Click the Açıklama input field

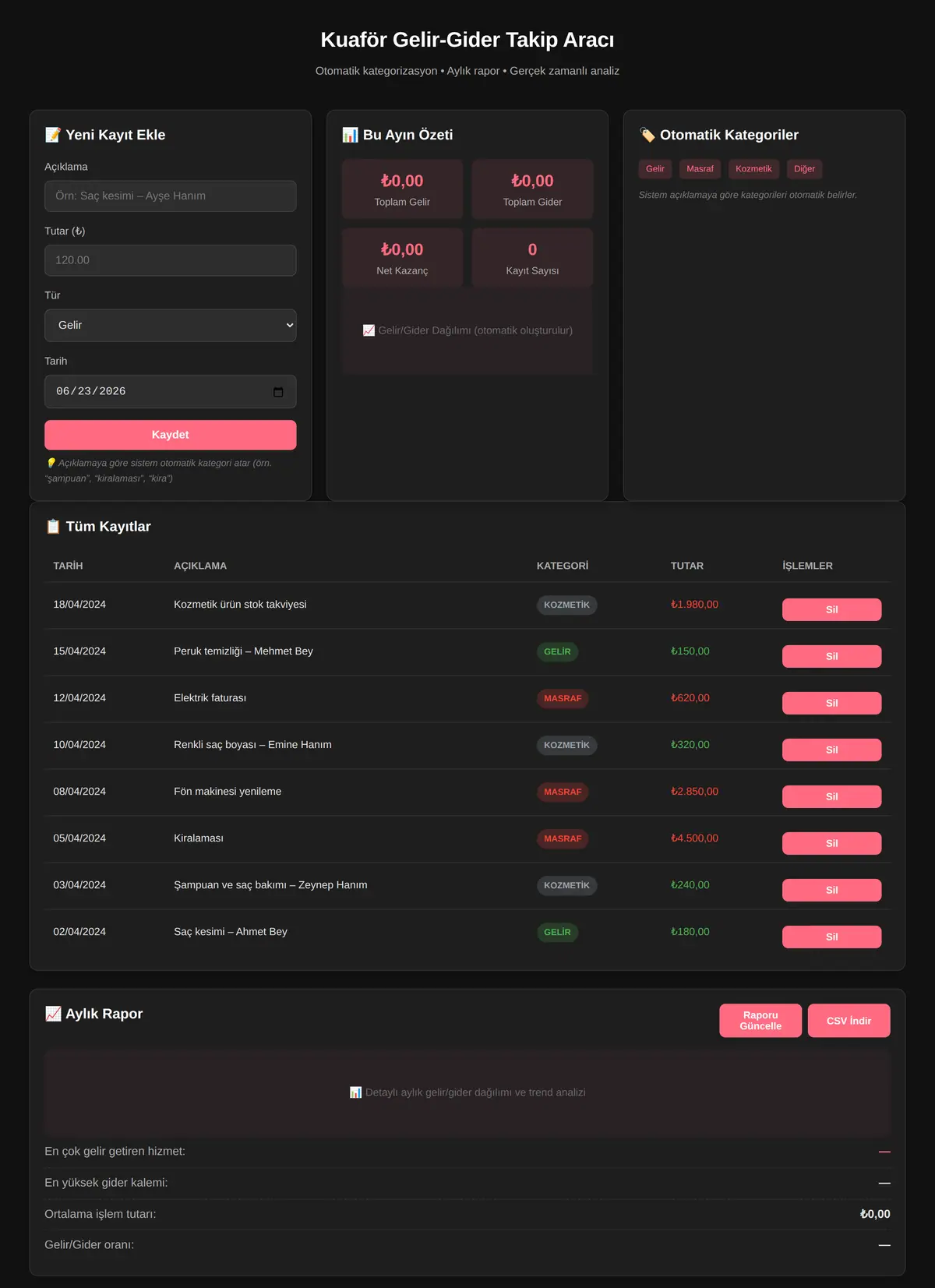click(171, 196)
